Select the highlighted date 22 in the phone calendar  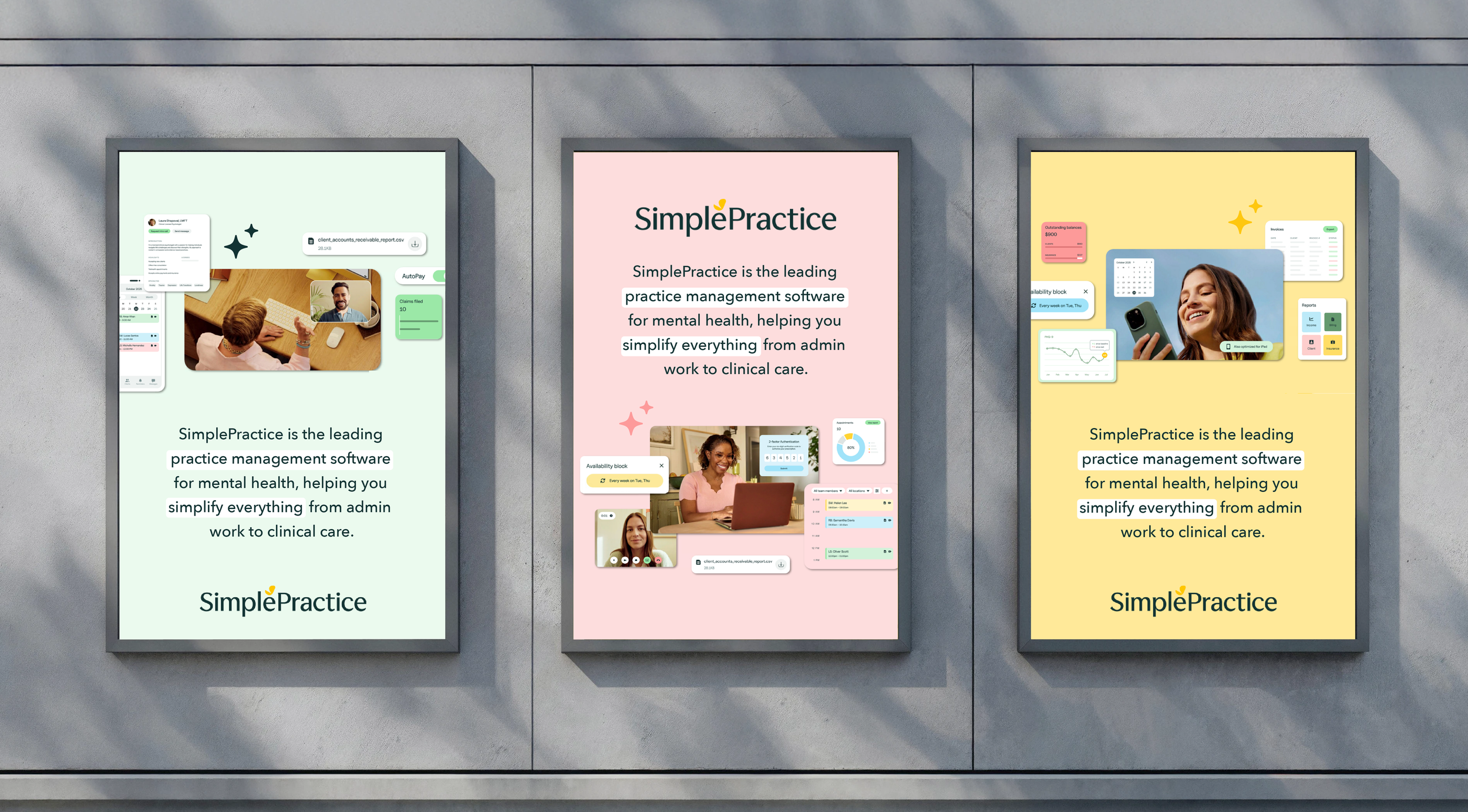tap(136, 308)
